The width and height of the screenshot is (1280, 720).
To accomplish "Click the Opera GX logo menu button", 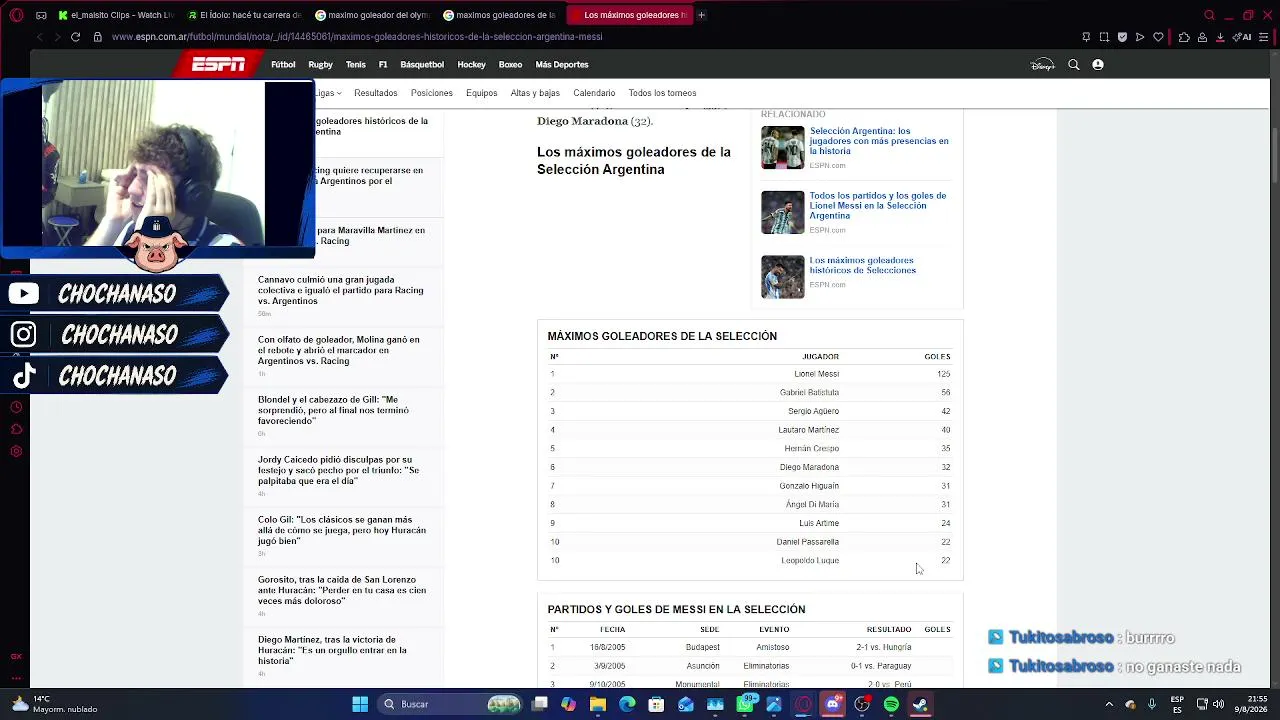I will point(16,15).
